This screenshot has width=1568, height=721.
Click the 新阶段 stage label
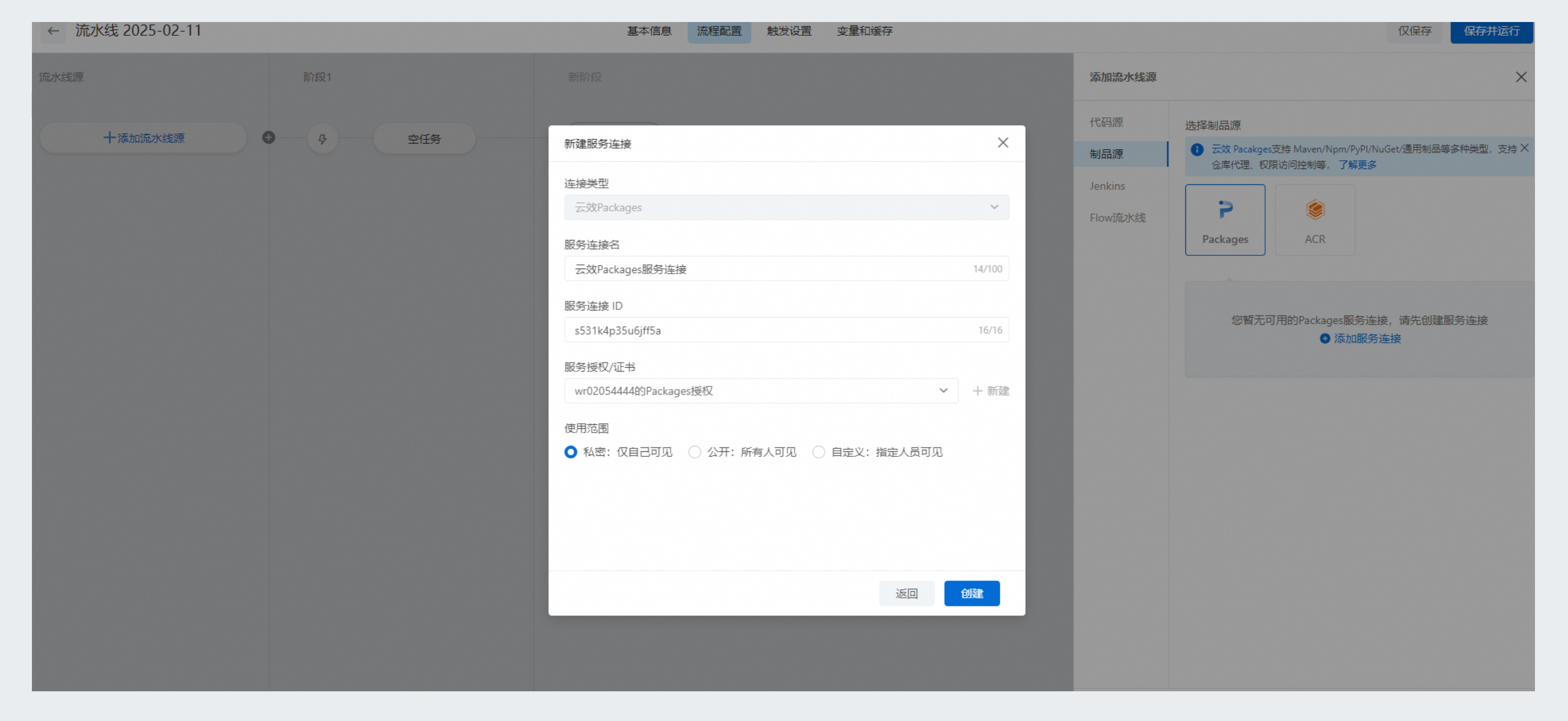(x=584, y=77)
